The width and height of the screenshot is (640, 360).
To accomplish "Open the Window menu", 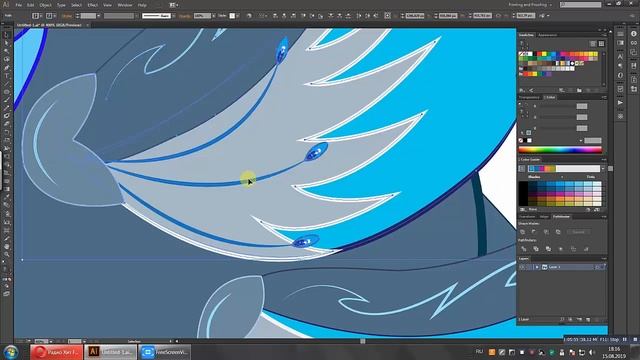I will coord(124,5).
